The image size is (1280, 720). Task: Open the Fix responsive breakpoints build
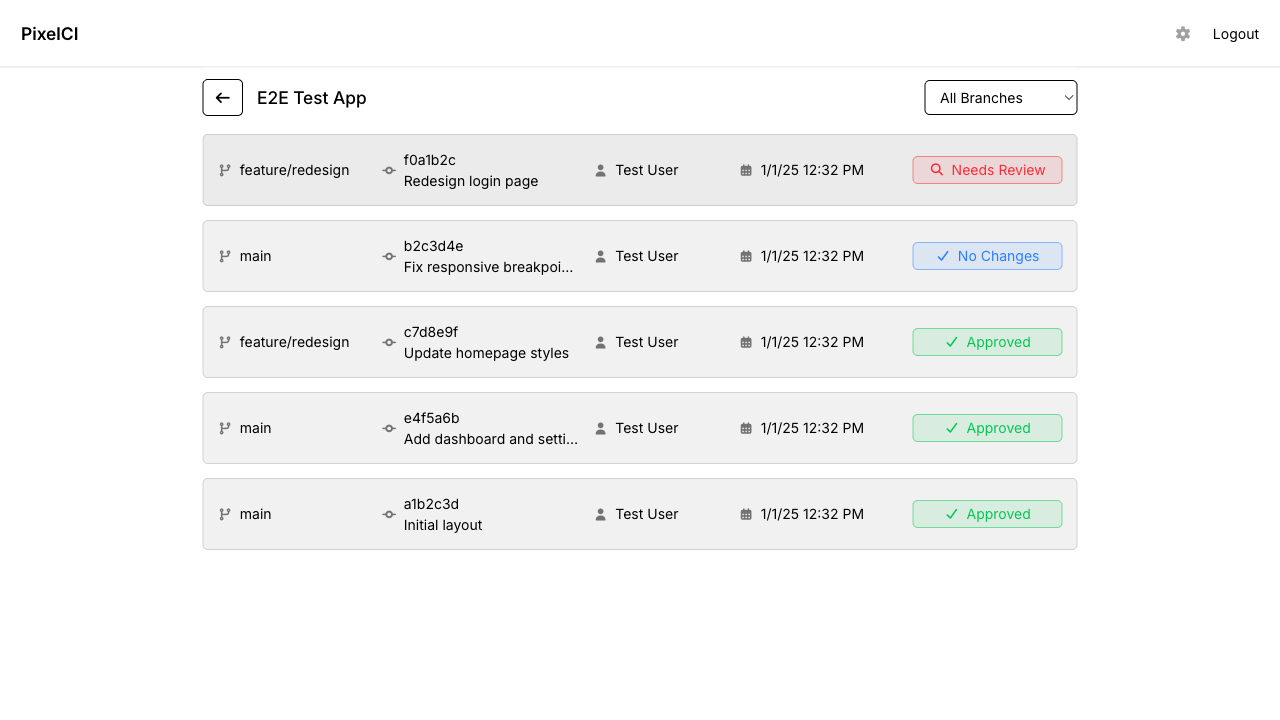coord(488,267)
